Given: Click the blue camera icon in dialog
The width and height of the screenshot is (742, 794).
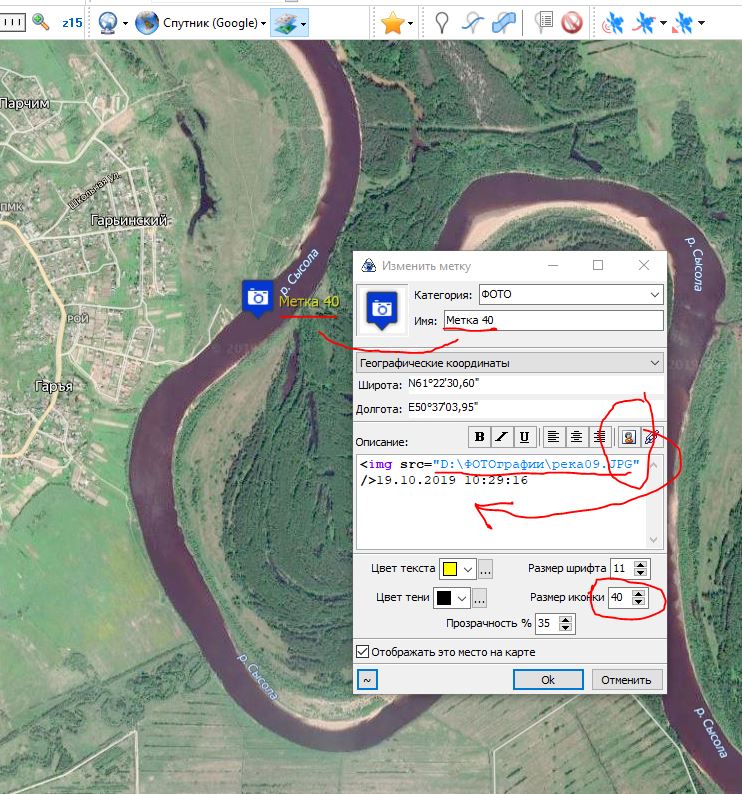Looking at the screenshot, I should tap(382, 308).
